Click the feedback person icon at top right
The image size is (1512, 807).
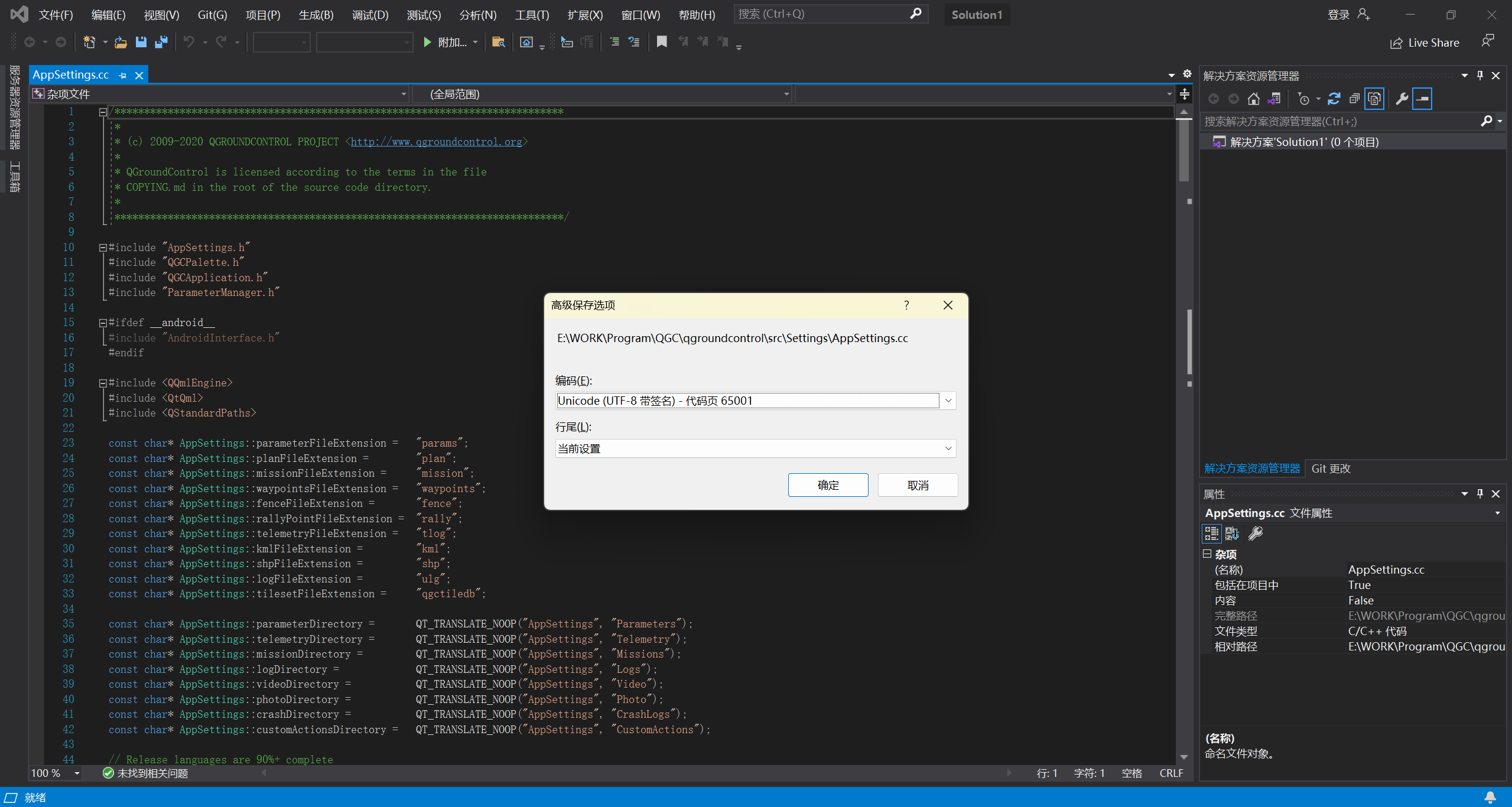1487,41
